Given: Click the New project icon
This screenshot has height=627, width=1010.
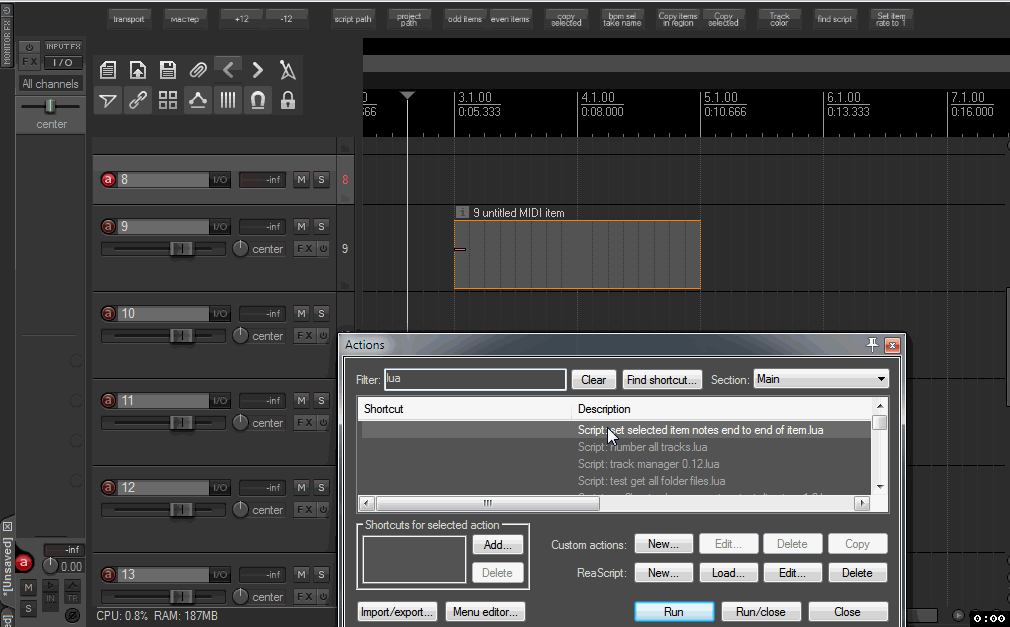Looking at the screenshot, I should point(108,70).
